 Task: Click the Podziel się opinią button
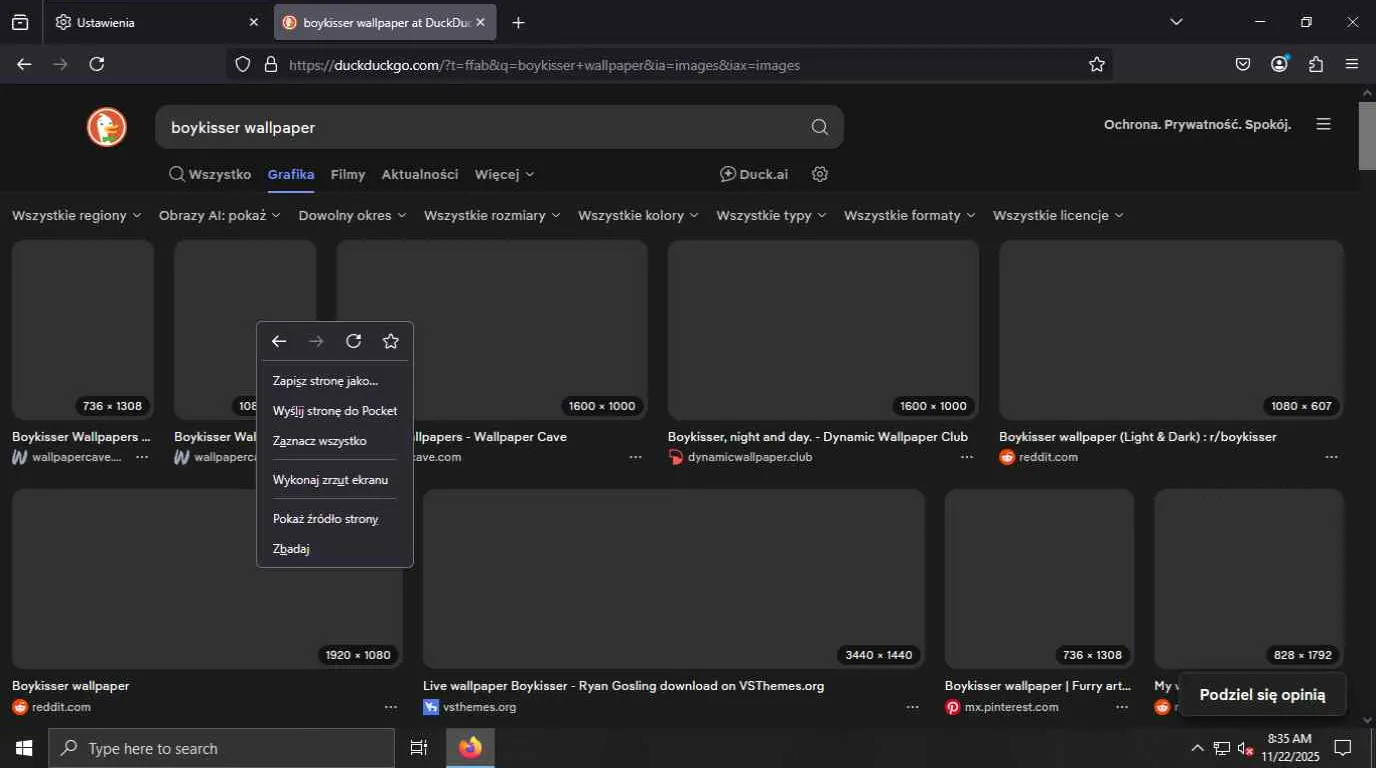pos(1262,694)
